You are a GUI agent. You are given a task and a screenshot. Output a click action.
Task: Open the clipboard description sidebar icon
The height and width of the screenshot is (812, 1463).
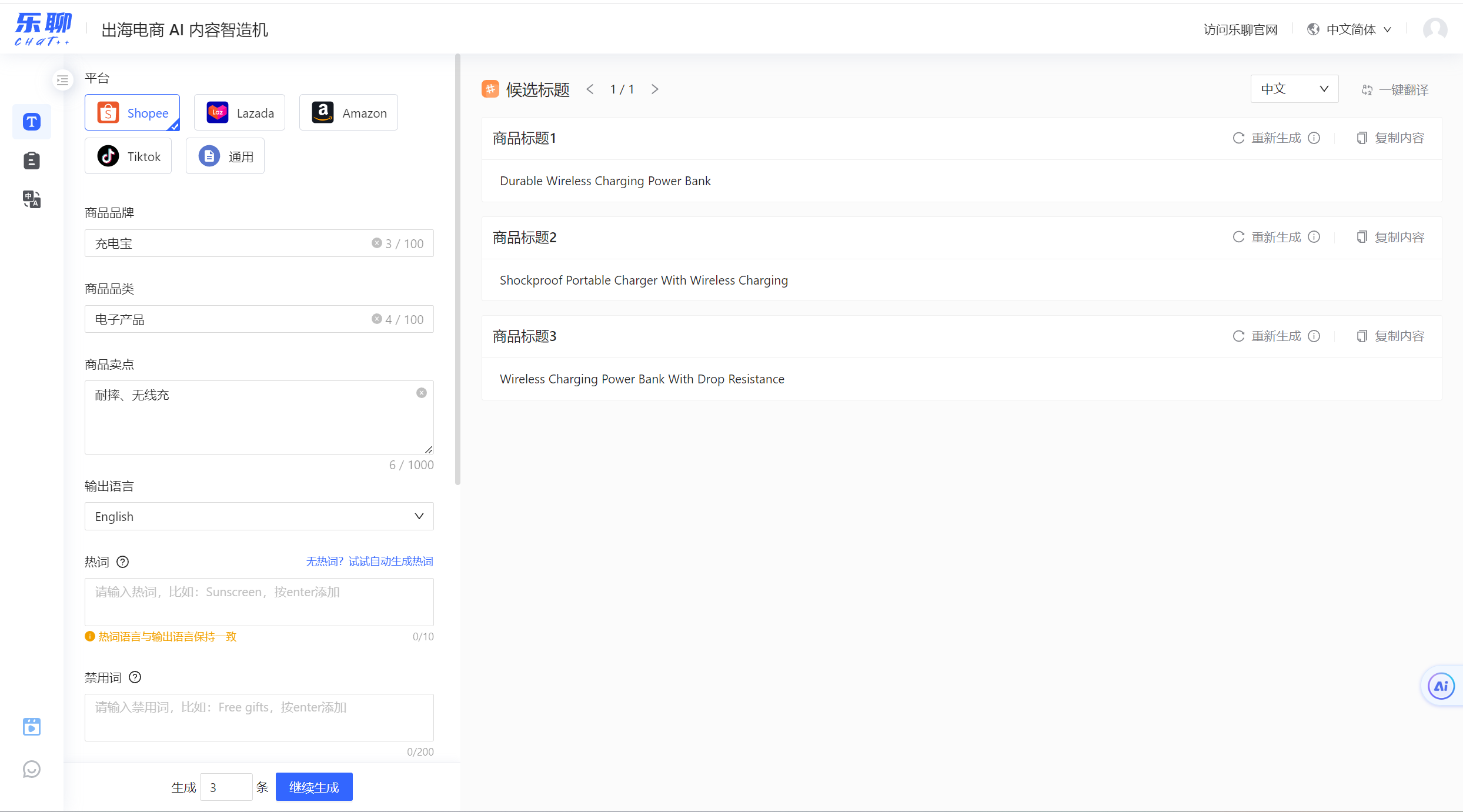tap(32, 161)
